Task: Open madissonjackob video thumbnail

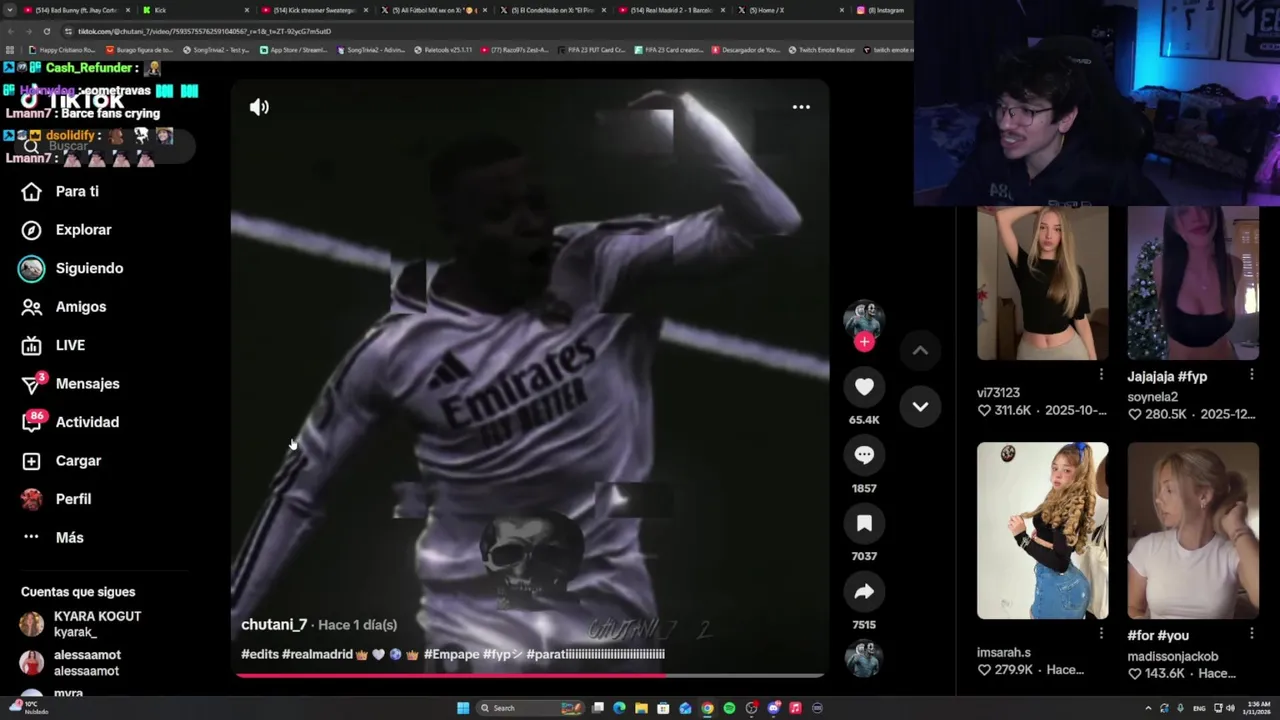Action: [1193, 530]
